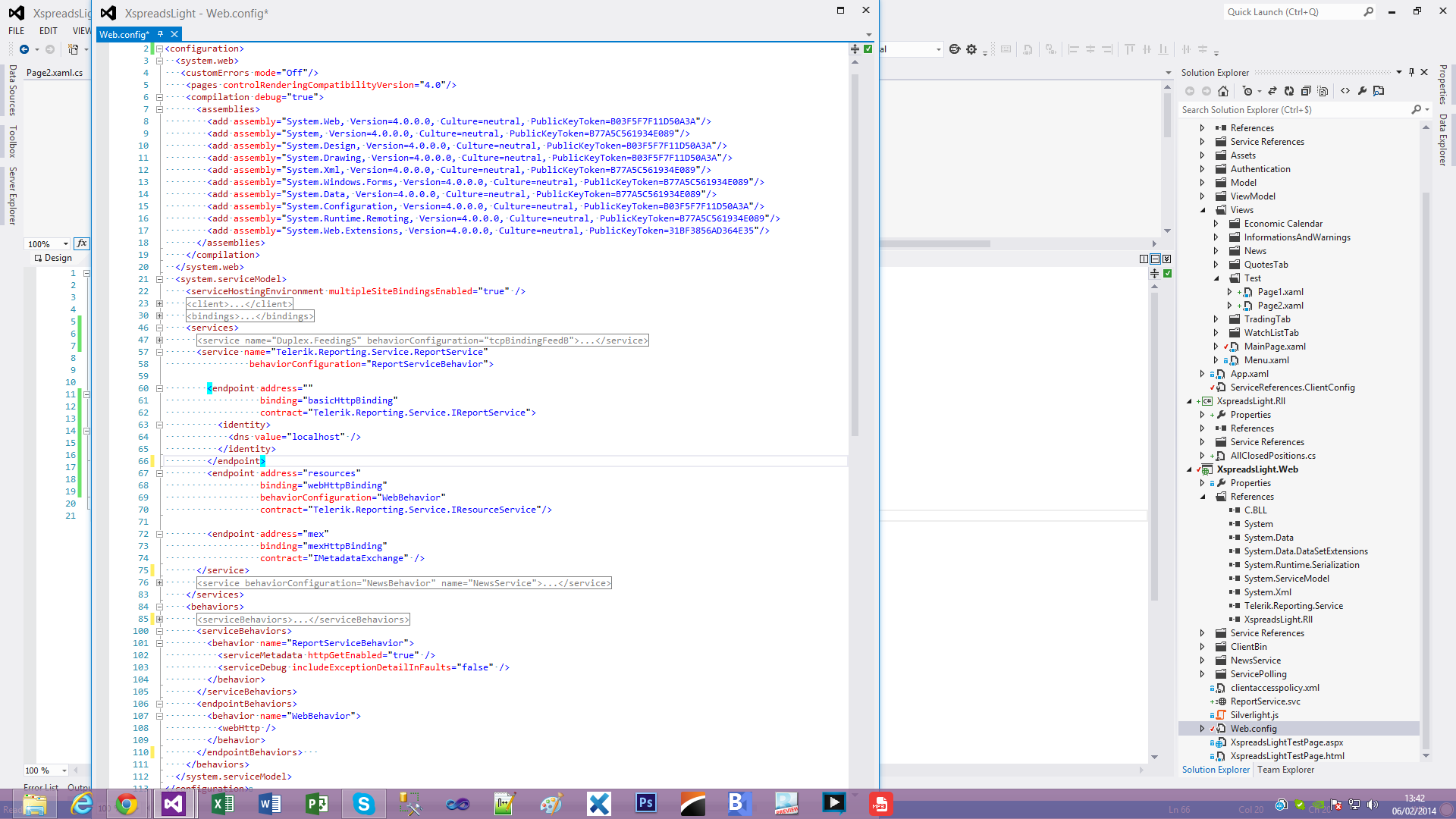The image size is (1456, 819).
Task: Open the EDIT menu
Action: point(49,31)
